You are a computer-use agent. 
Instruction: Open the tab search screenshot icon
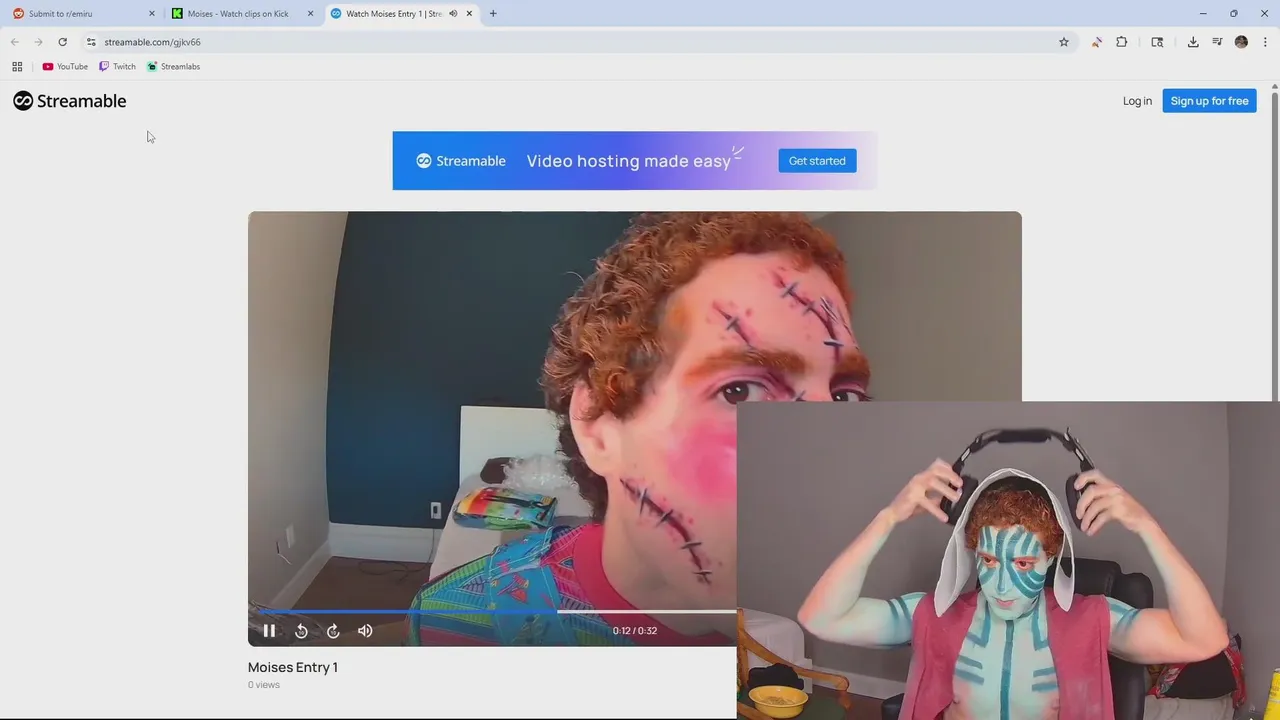tap(1157, 42)
